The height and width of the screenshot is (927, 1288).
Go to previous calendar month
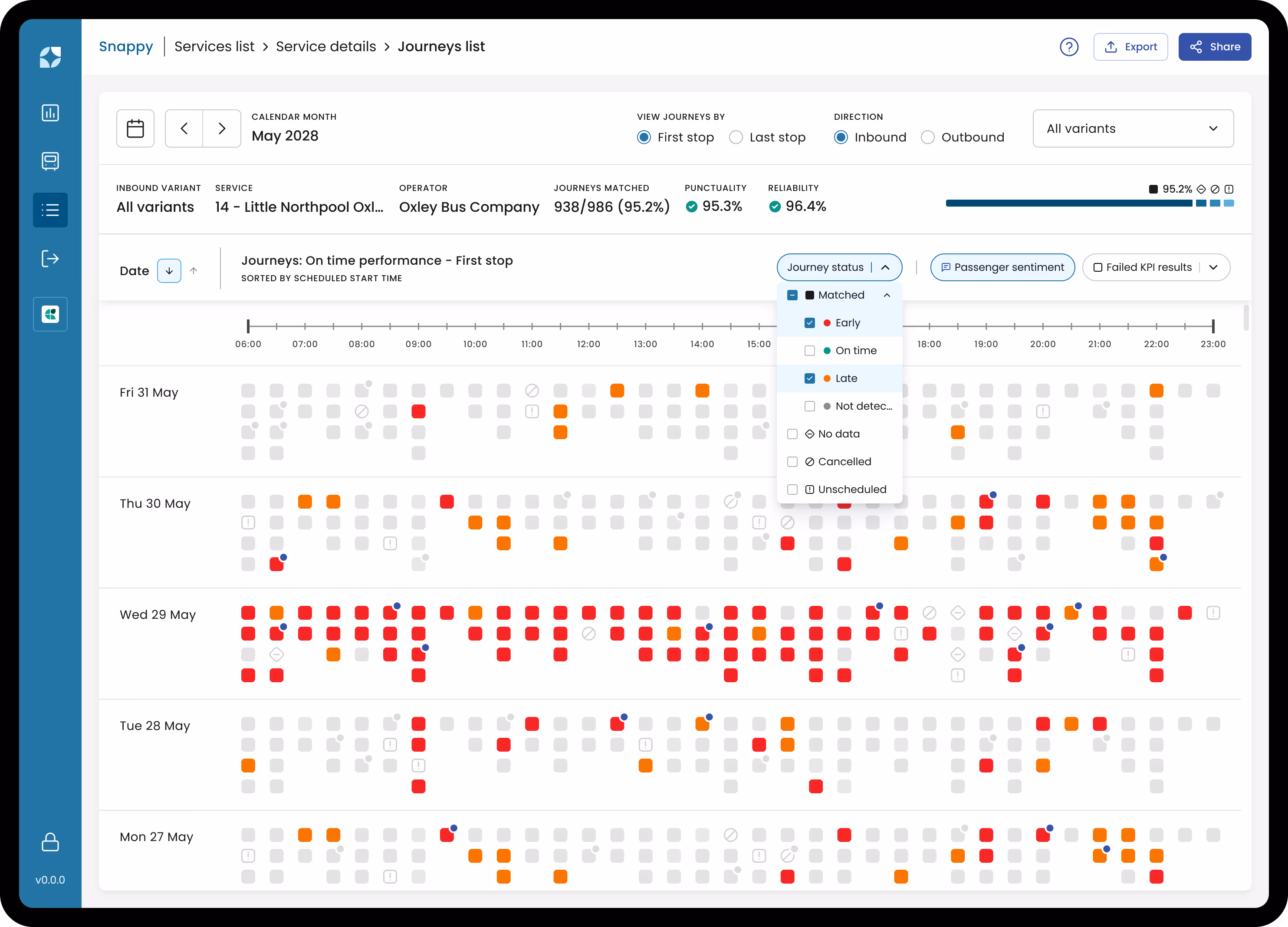click(x=184, y=128)
